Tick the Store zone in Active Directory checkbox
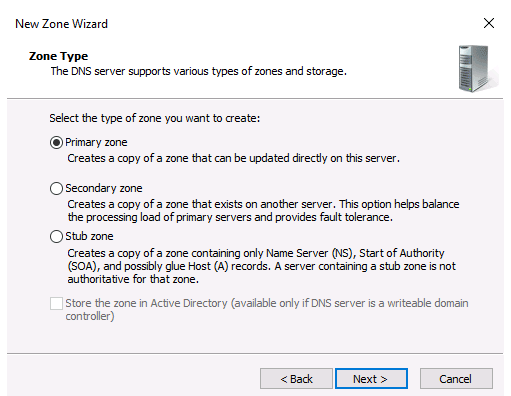The width and height of the screenshot is (511, 396). (x=56, y=304)
